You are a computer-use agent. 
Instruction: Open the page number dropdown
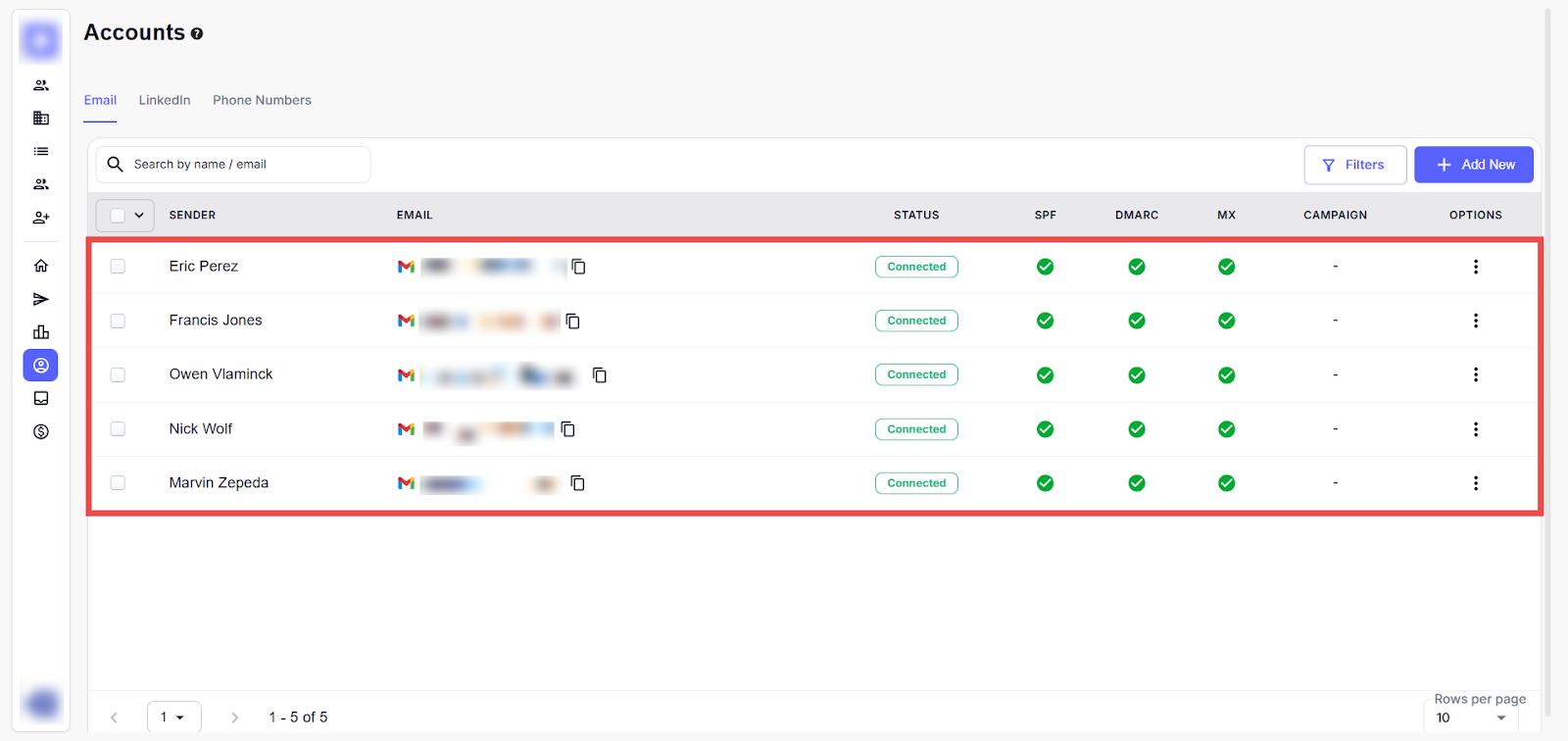173,717
